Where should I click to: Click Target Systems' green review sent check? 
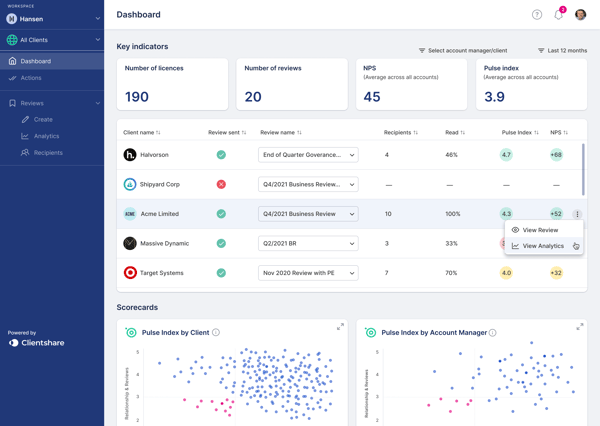[x=221, y=273]
